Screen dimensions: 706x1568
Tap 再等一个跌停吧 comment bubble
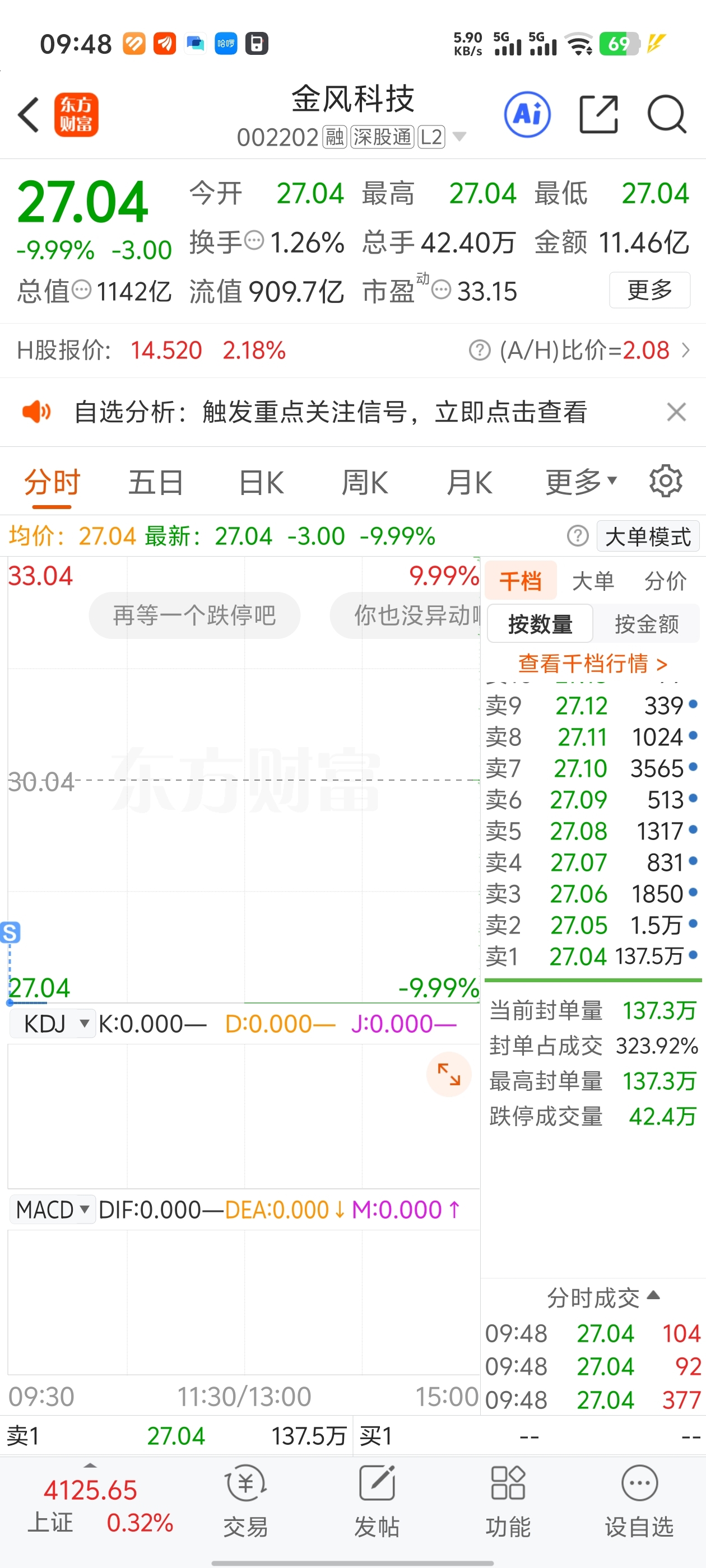point(194,615)
